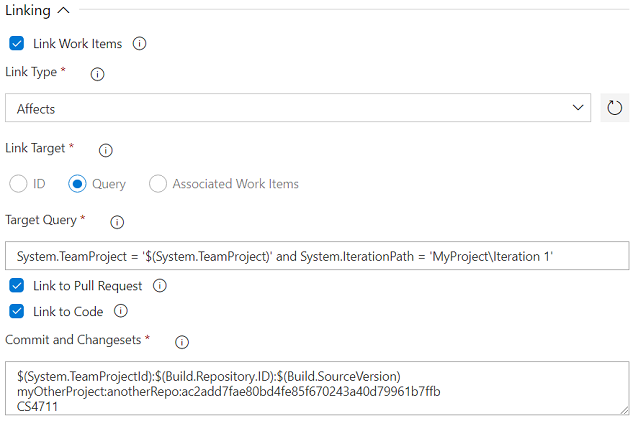Image resolution: width=638 pixels, height=421 pixels.
Task: Show info for Link to Pull Request
Action: click(160, 286)
